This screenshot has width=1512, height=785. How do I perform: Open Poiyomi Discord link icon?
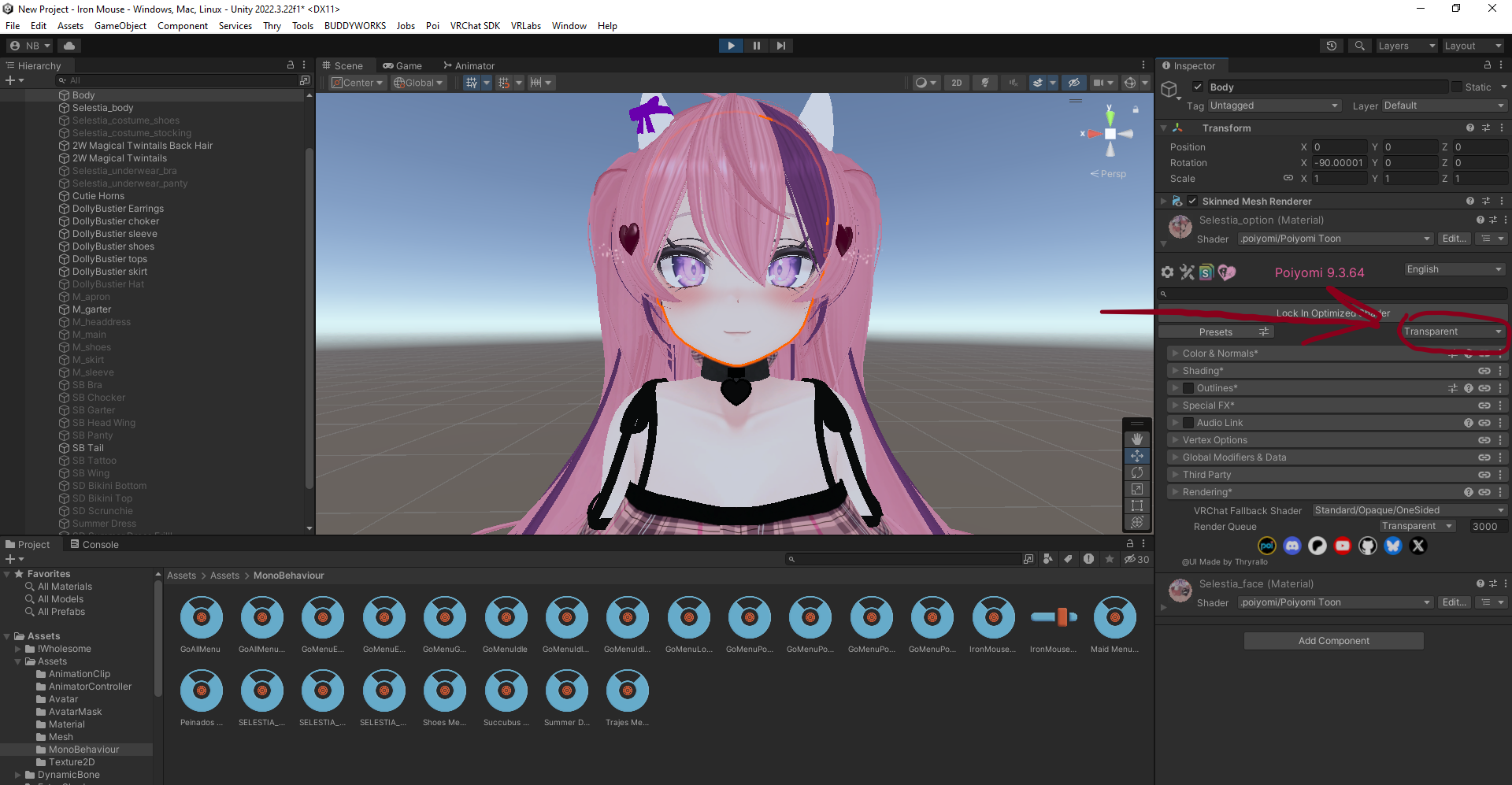click(x=1292, y=546)
